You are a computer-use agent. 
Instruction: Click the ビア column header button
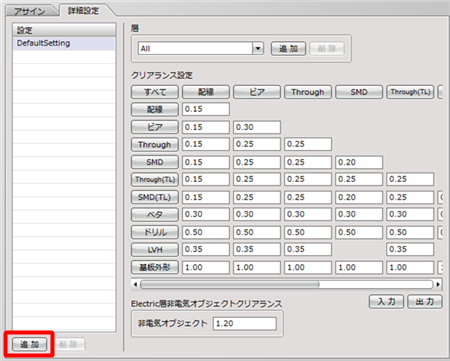point(257,92)
